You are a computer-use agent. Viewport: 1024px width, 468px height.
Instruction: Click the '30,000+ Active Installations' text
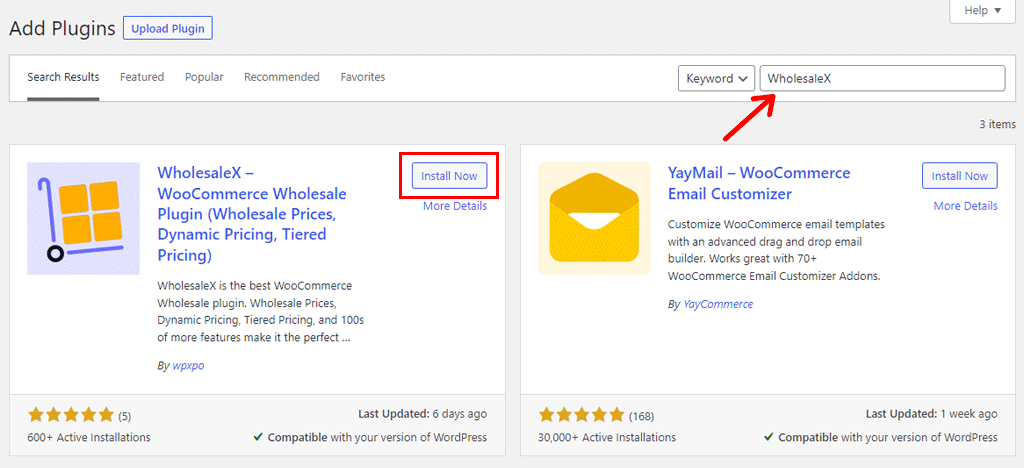pyautogui.click(x=607, y=437)
